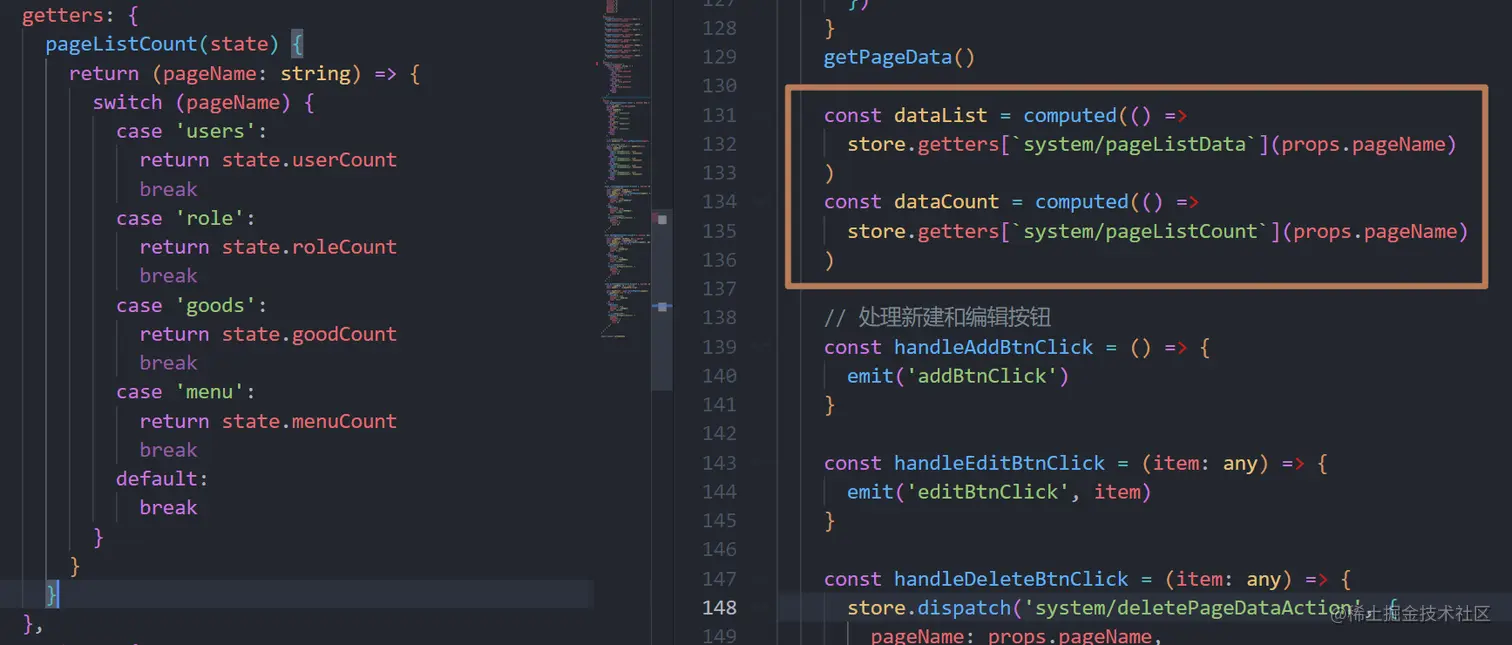Click the 'handleAddBtnClick' function name

[993, 347]
